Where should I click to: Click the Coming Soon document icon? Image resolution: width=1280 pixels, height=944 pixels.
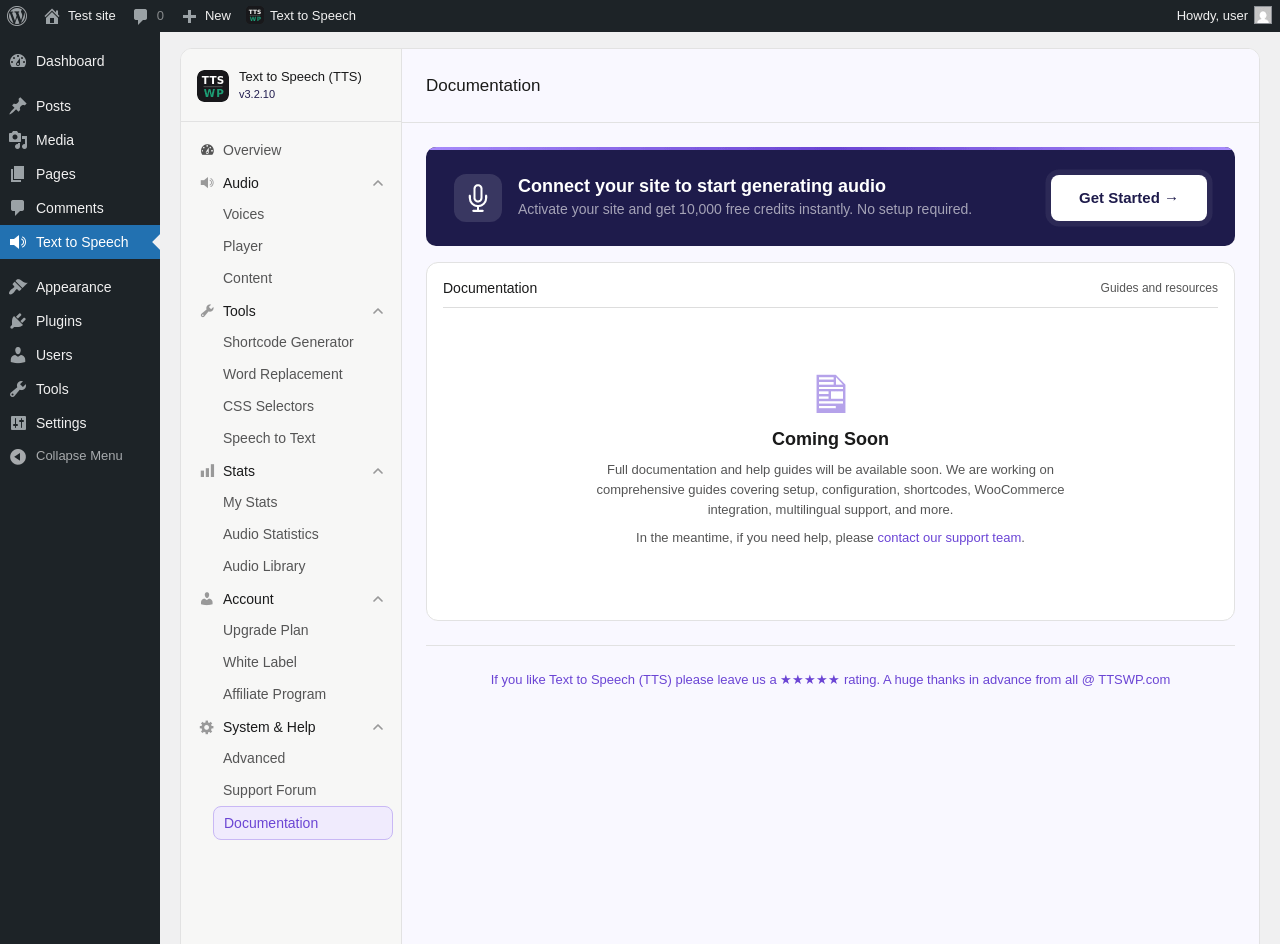(x=830, y=394)
